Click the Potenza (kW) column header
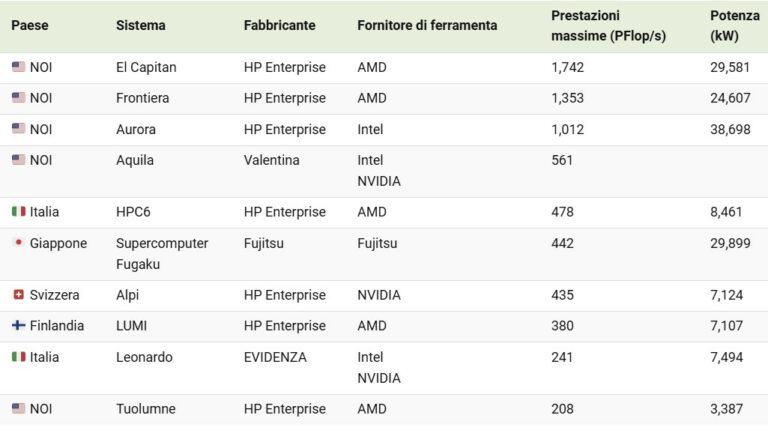 tap(735, 25)
